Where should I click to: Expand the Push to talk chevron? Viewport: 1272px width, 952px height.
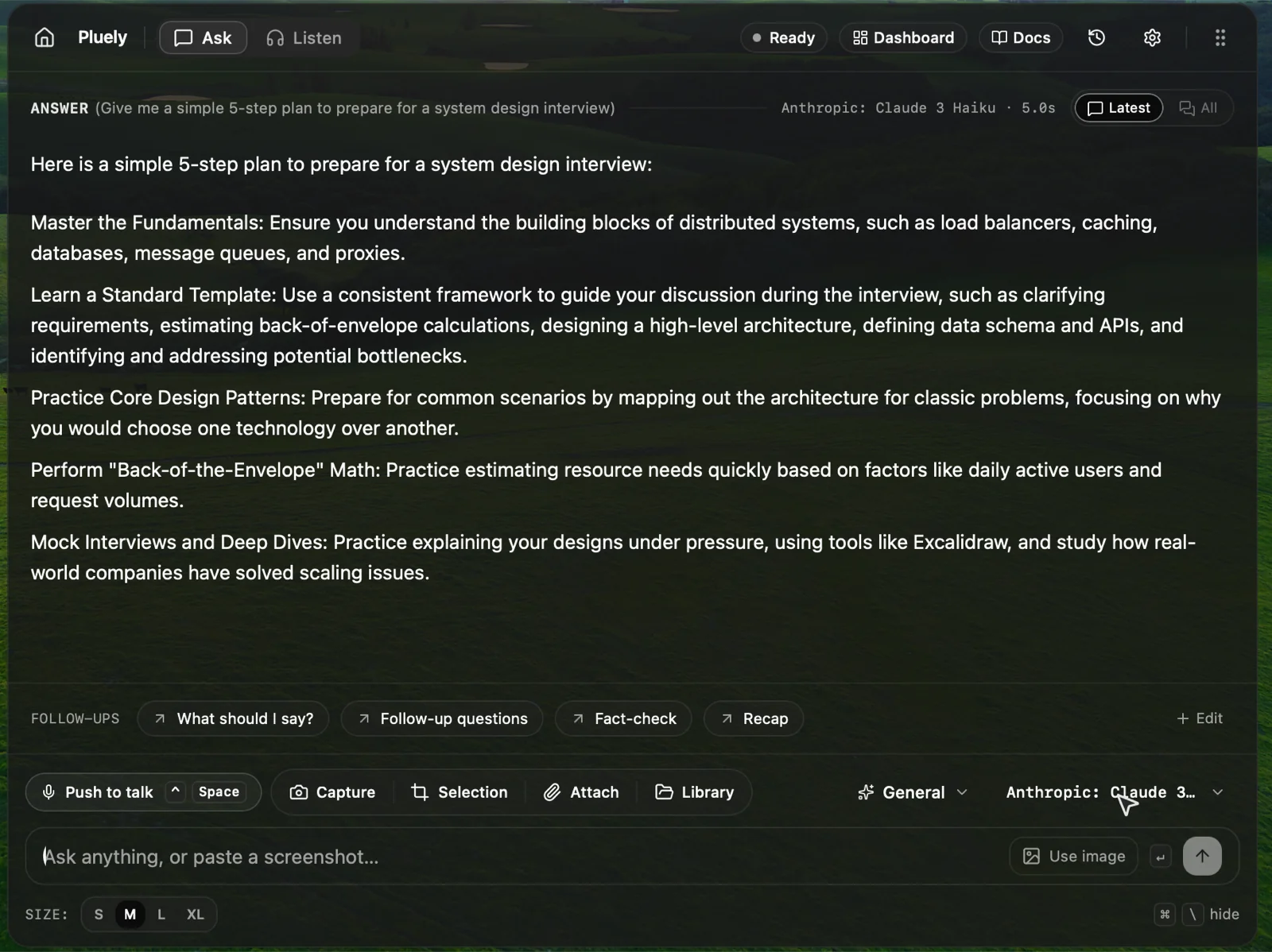(x=176, y=791)
